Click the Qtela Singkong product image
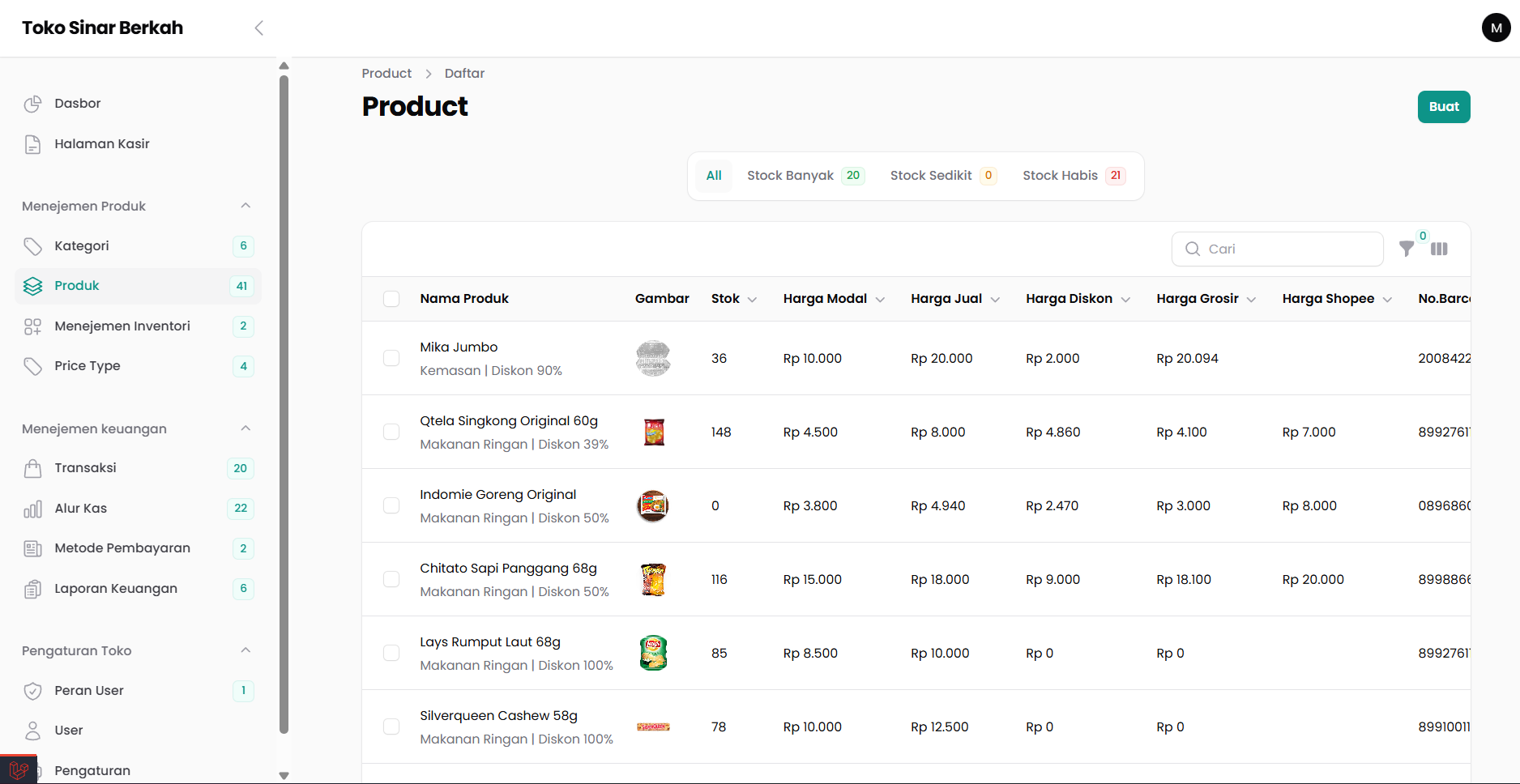Viewport: 1520px width, 784px height. (x=654, y=432)
